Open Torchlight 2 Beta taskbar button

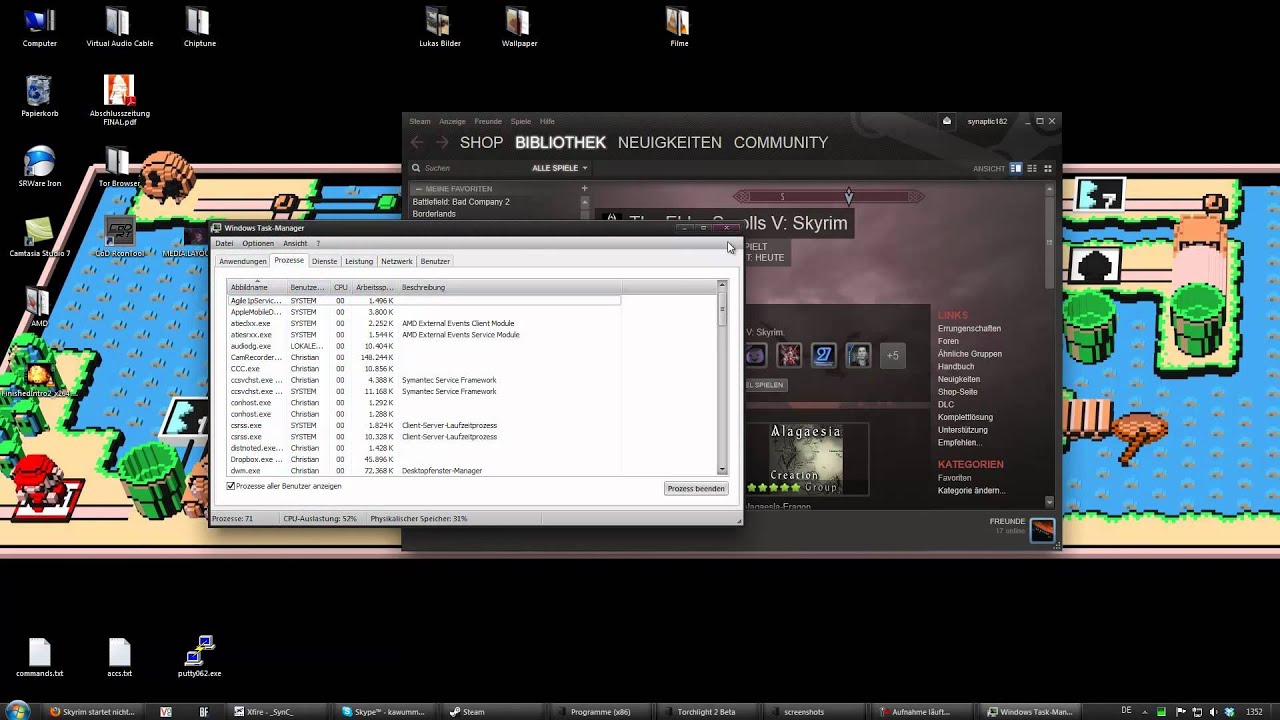[706, 711]
